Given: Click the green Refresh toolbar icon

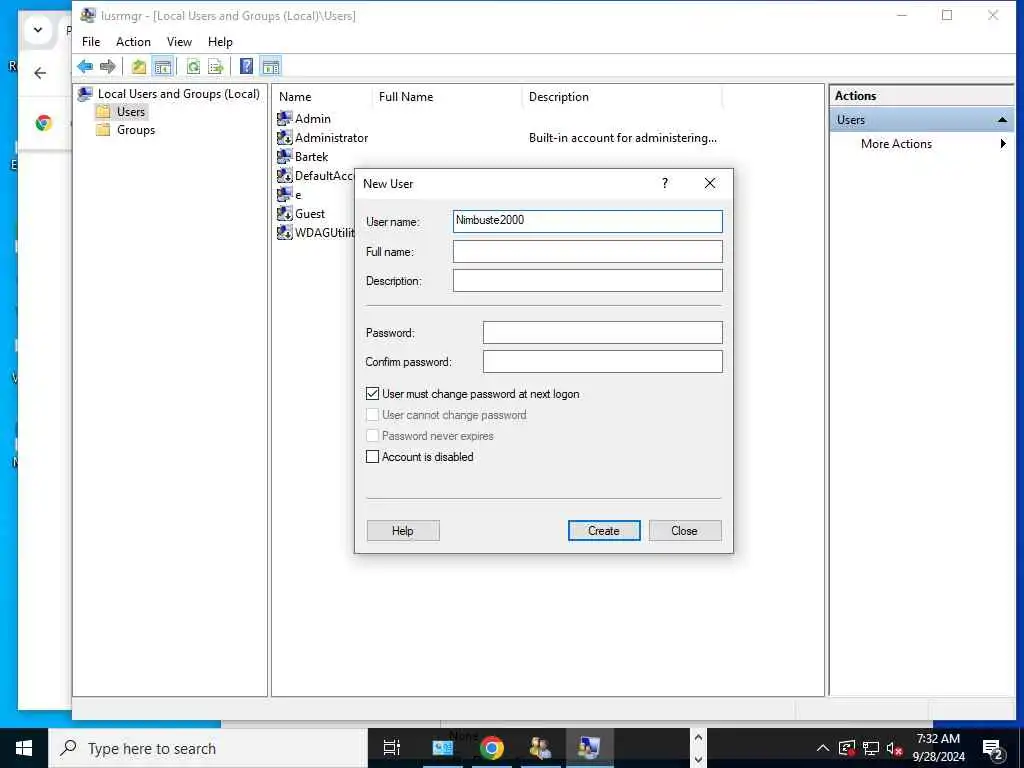Looking at the screenshot, I should [x=193, y=66].
